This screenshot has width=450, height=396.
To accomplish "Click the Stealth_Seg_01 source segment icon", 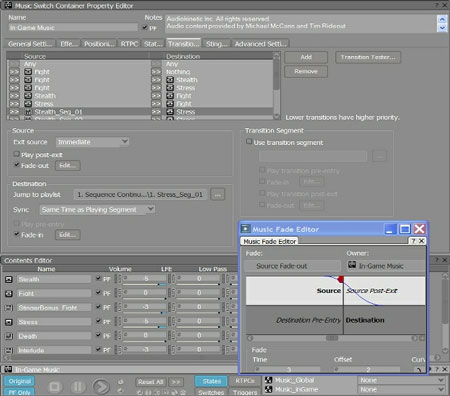I will 28,112.
